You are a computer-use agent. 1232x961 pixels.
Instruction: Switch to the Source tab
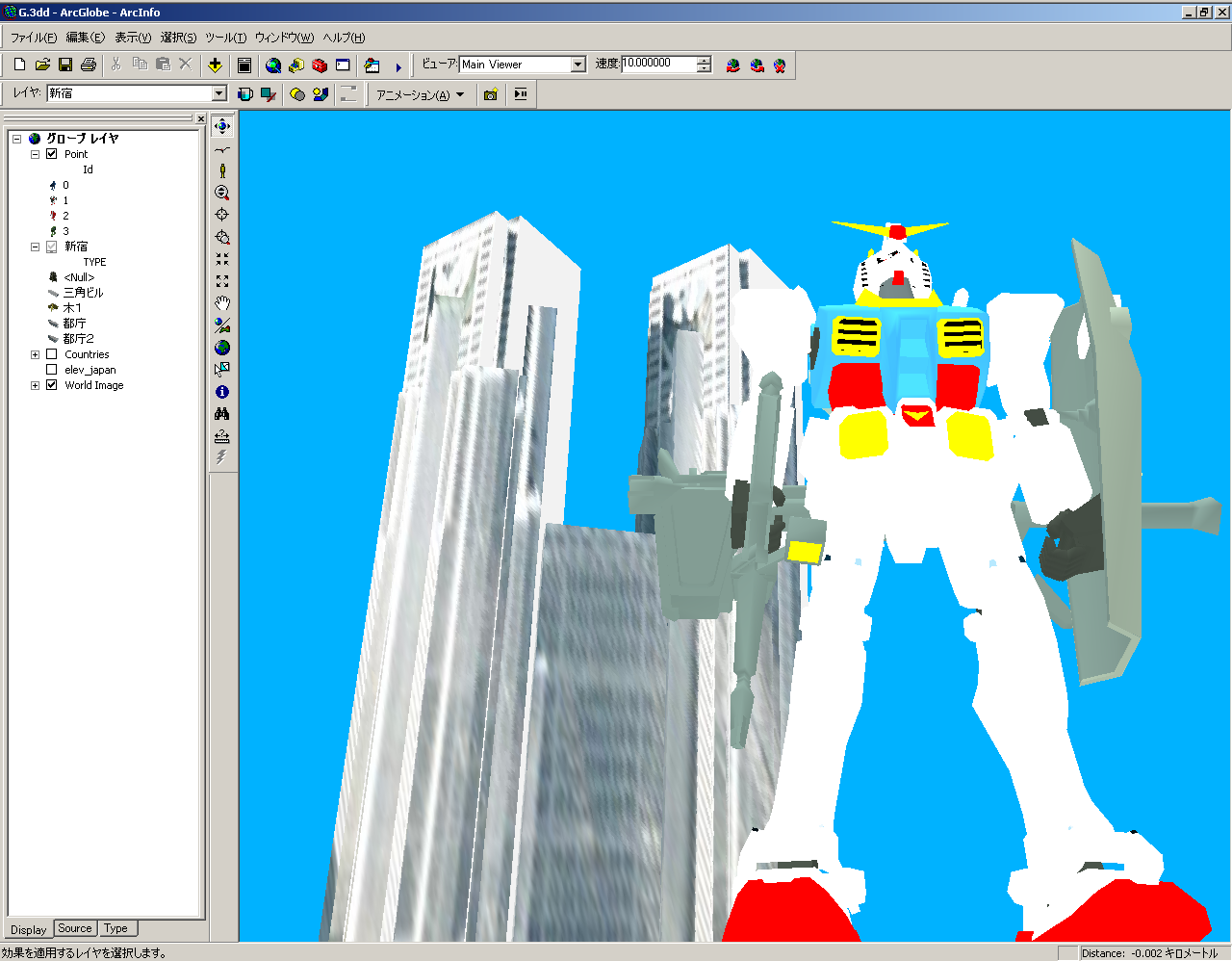pos(75,928)
